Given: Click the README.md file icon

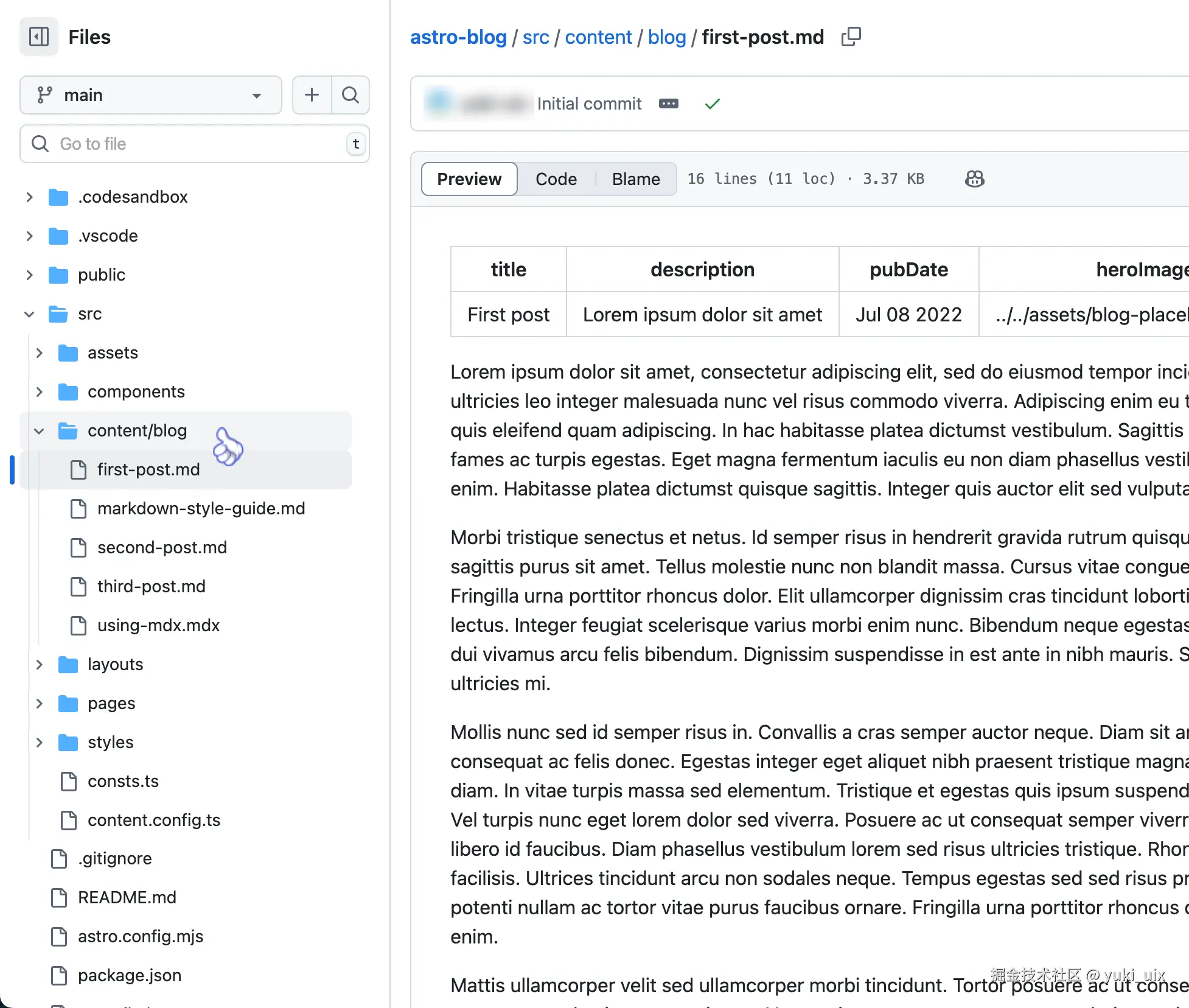Looking at the screenshot, I should click(59, 898).
